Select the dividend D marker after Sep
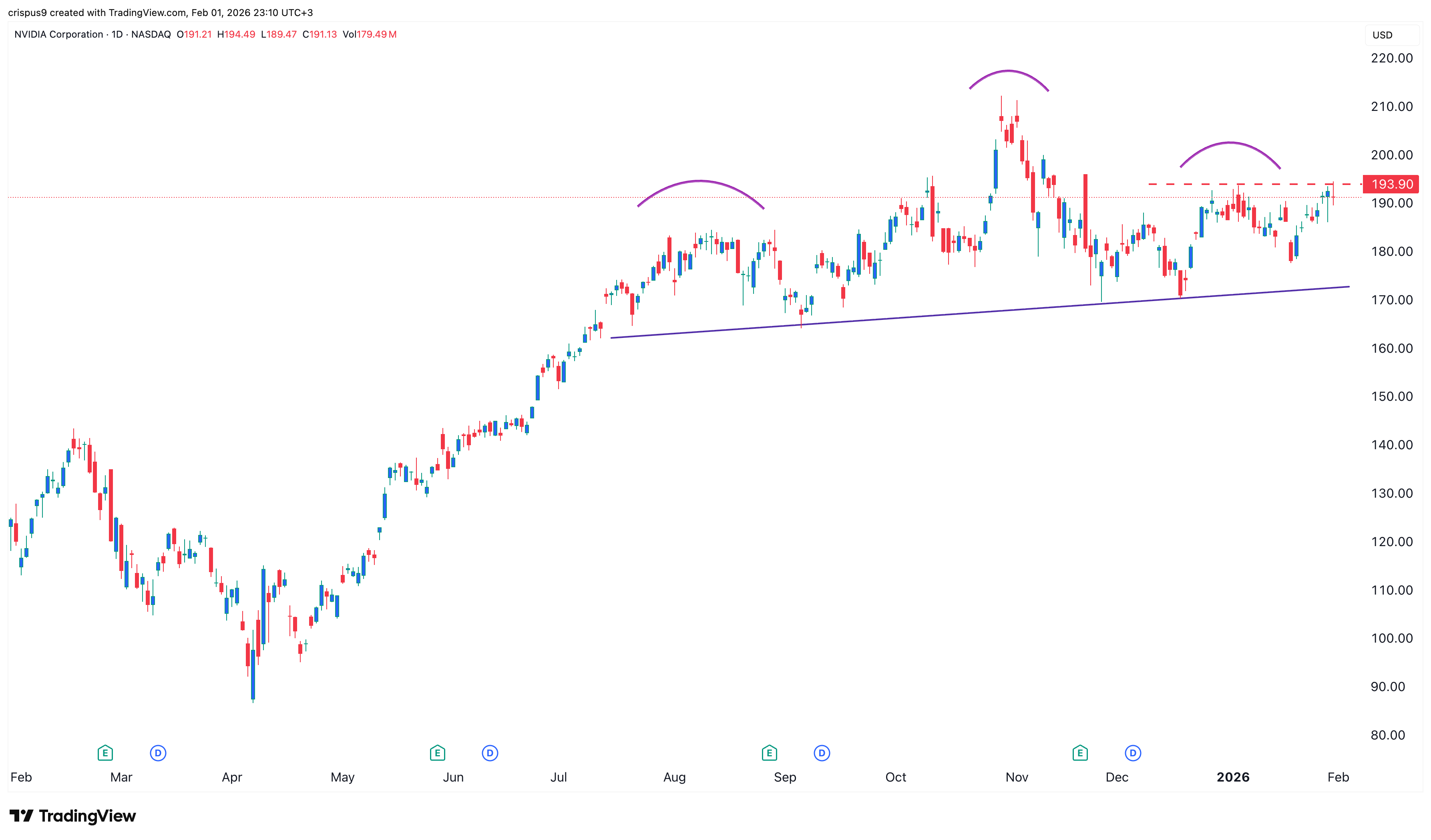 [822, 753]
